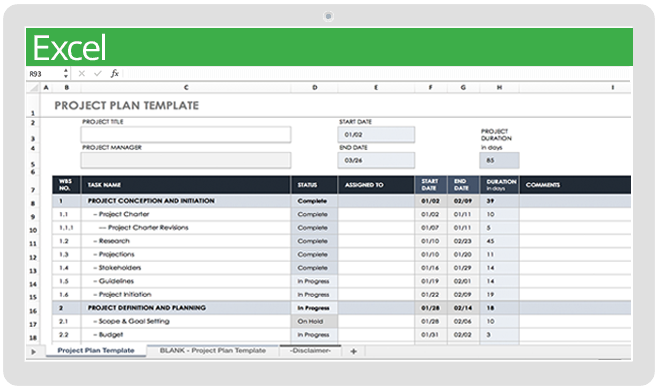Click the select-all corner triangle
Viewport: 660px width, 390px height.
33,88
